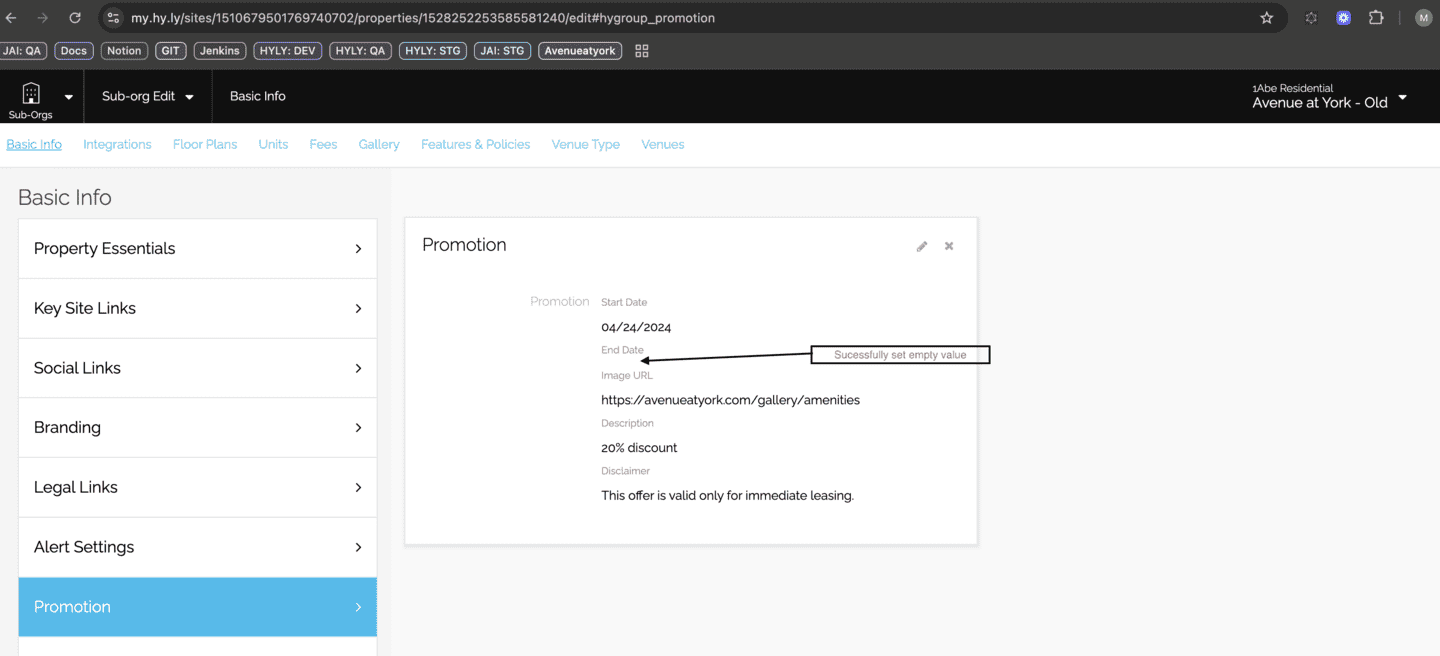Switch to the Floor Plans tab
This screenshot has width=1440, height=656.
coord(205,144)
